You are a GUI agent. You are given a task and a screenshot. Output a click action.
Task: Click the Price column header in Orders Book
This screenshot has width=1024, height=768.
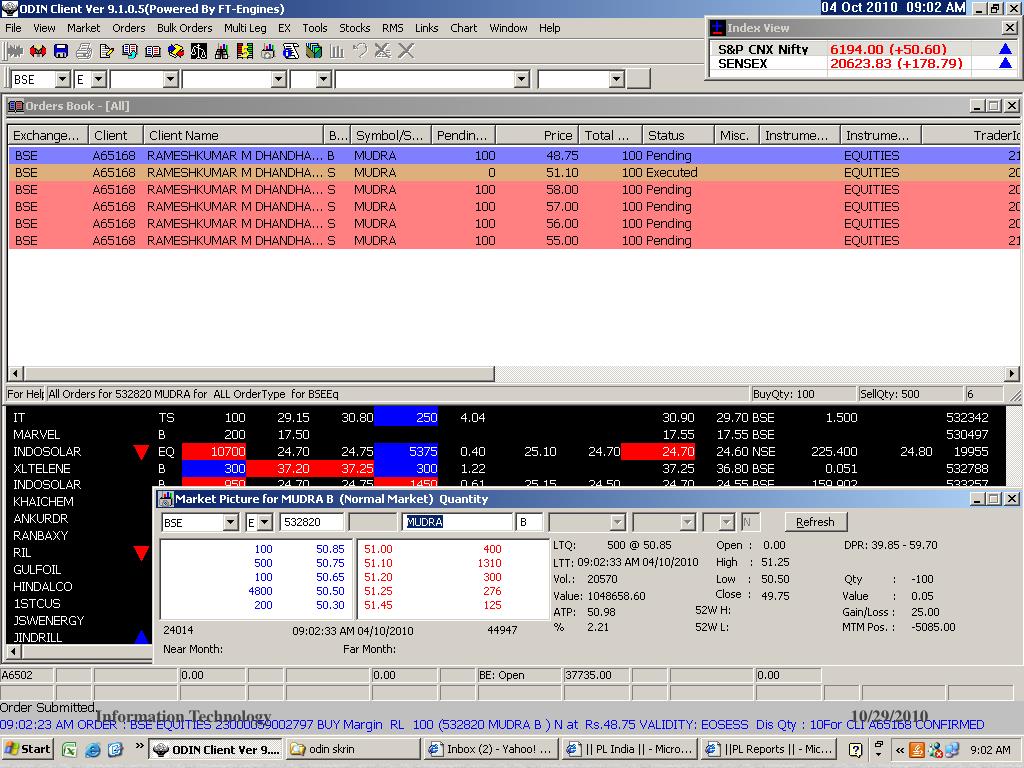coord(537,135)
